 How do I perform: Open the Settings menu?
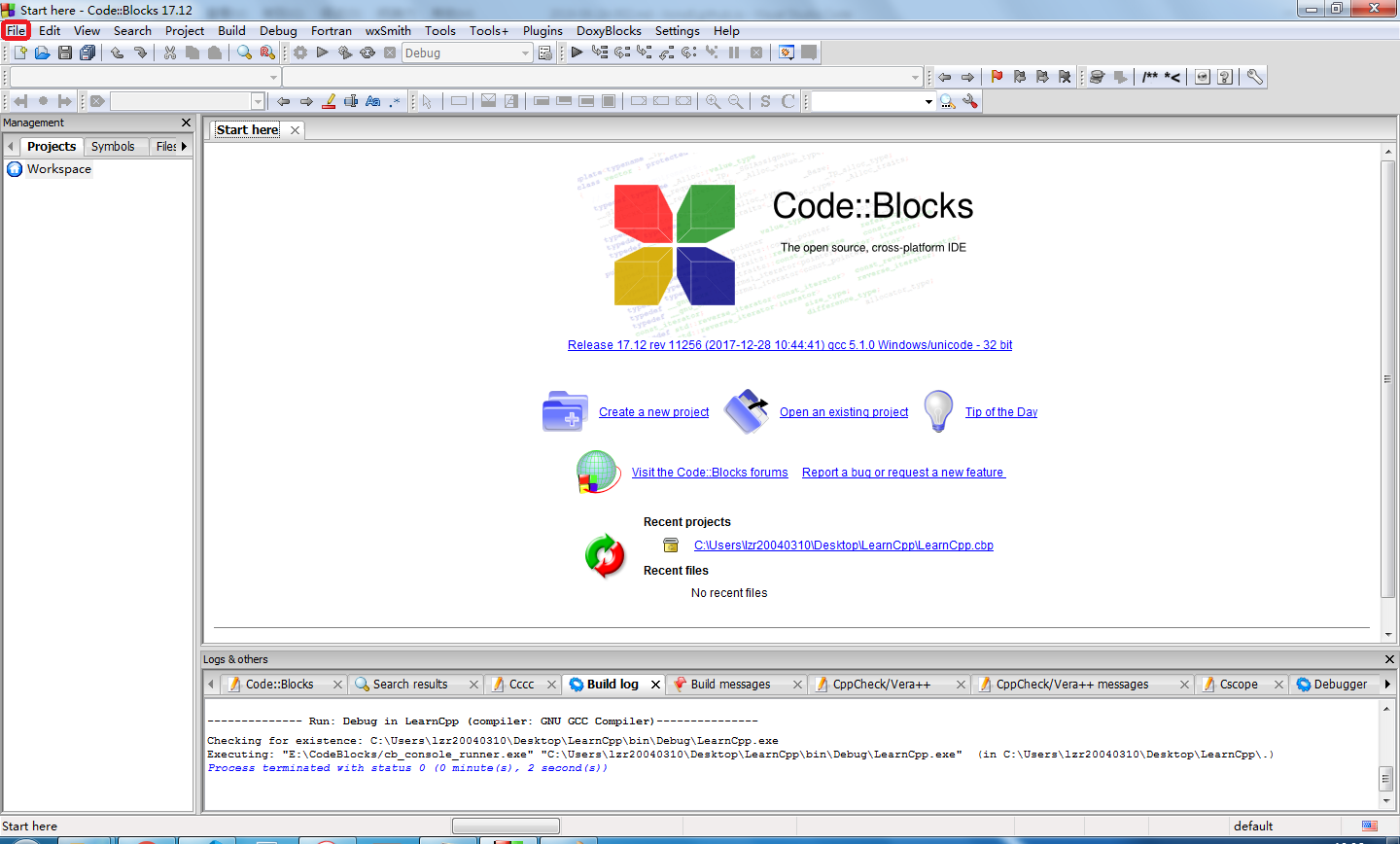click(x=677, y=30)
